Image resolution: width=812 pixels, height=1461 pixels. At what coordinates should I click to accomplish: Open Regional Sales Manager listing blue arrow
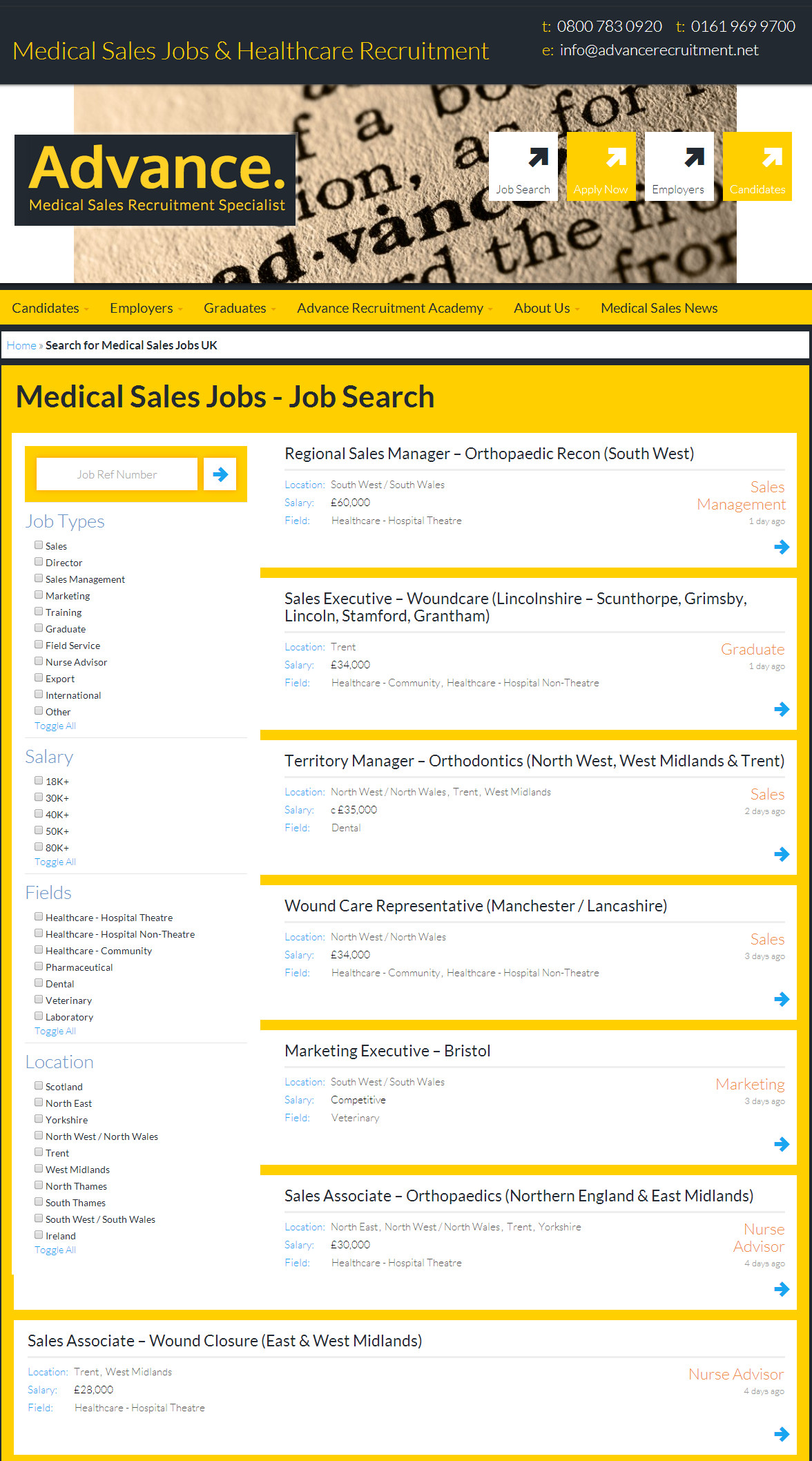[x=782, y=548]
